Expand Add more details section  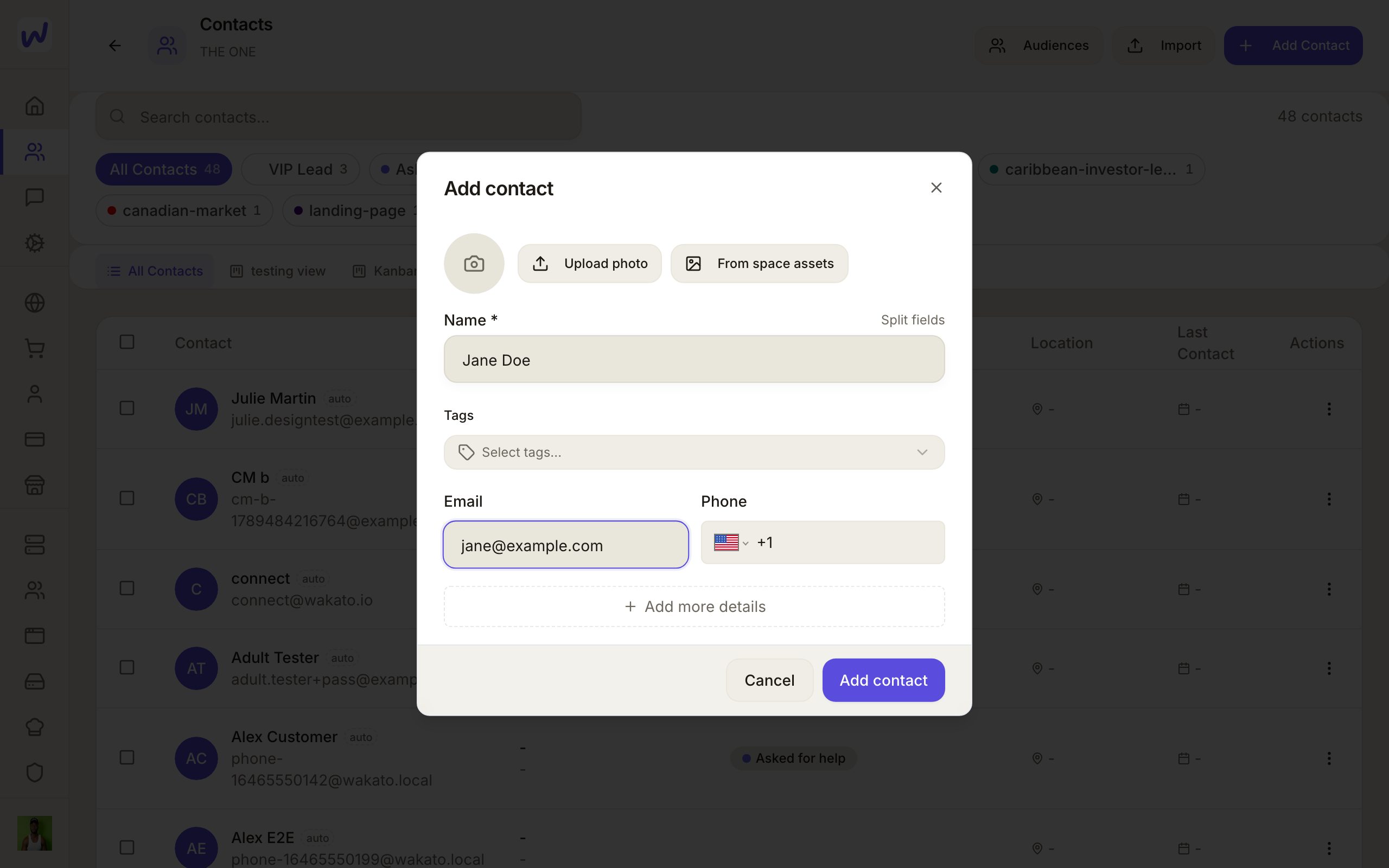[x=694, y=606]
